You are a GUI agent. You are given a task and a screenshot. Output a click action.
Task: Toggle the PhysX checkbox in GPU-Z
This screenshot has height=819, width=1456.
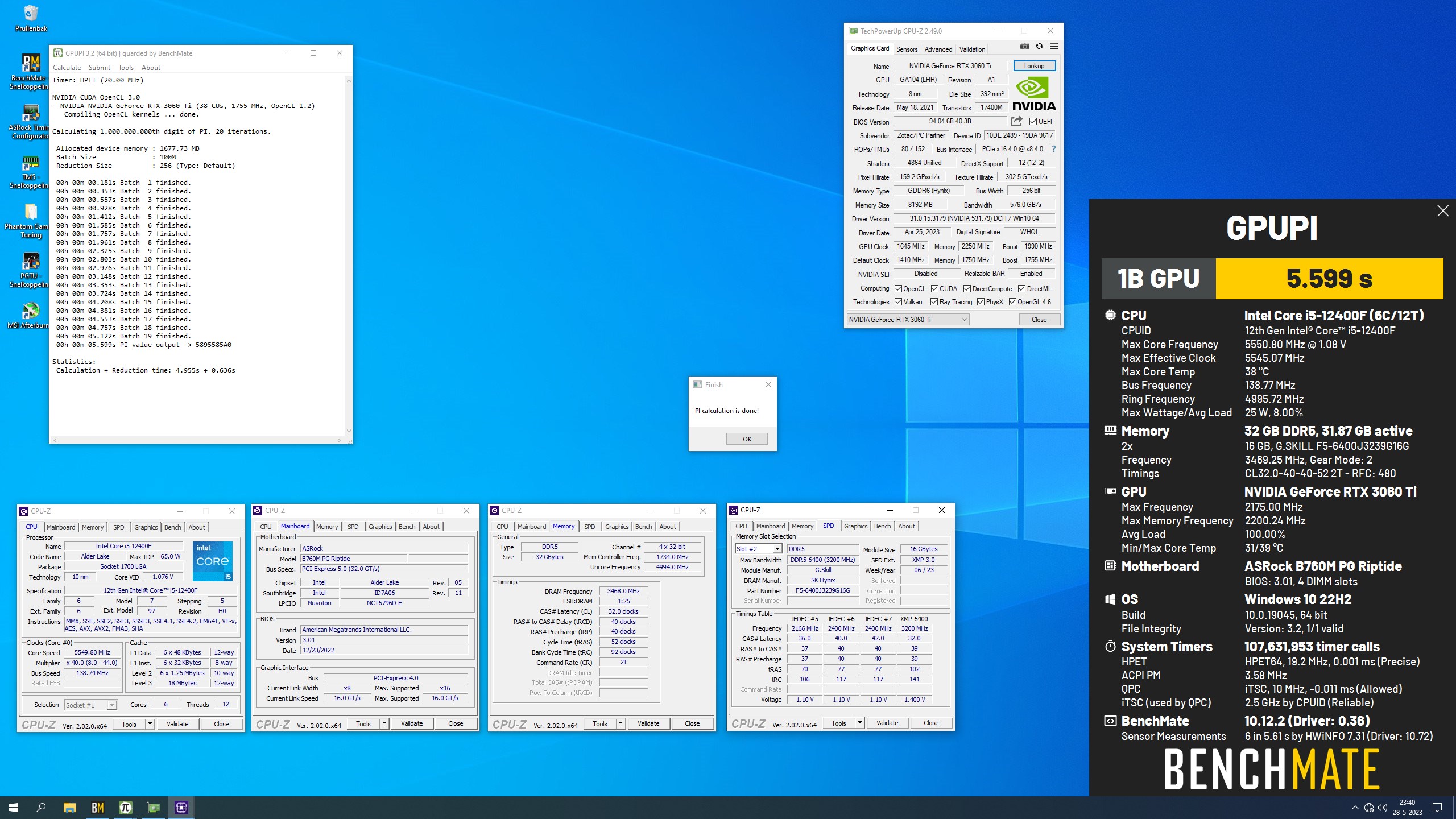point(981,302)
